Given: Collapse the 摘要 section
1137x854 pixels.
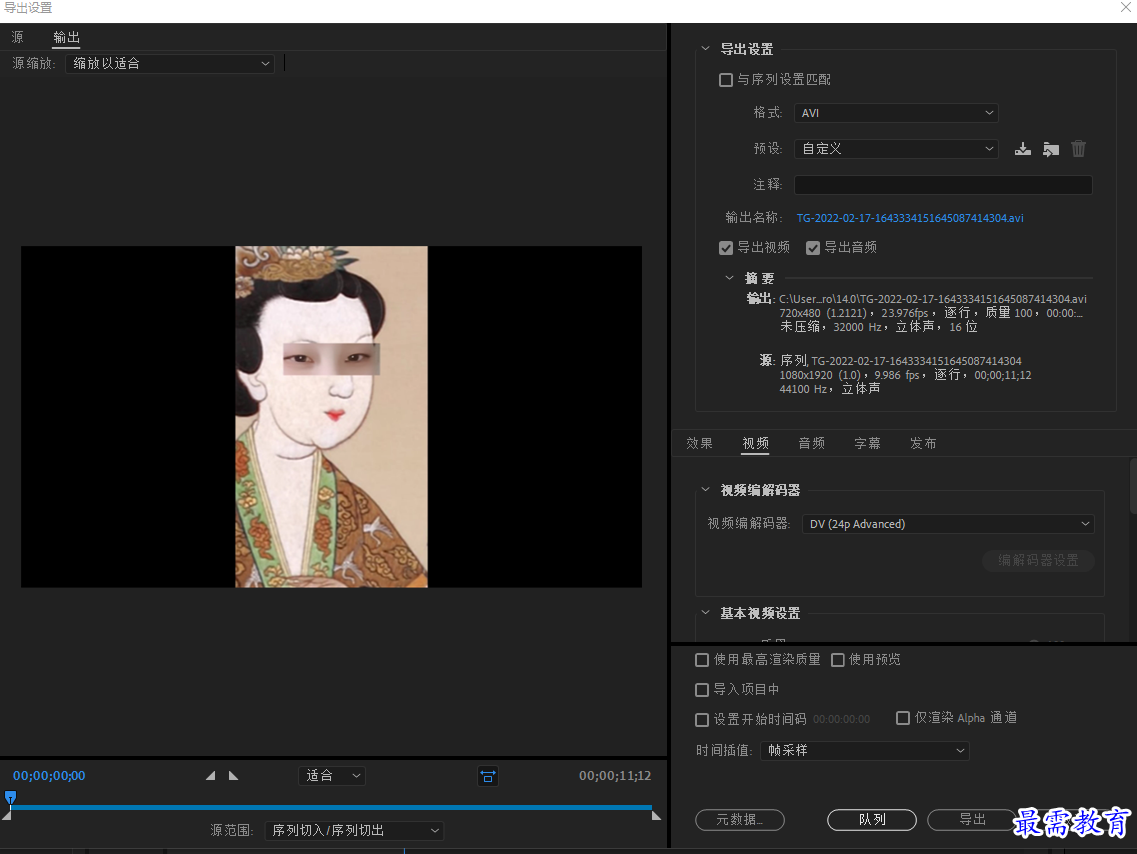Looking at the screenshot, I should (729, 278).
